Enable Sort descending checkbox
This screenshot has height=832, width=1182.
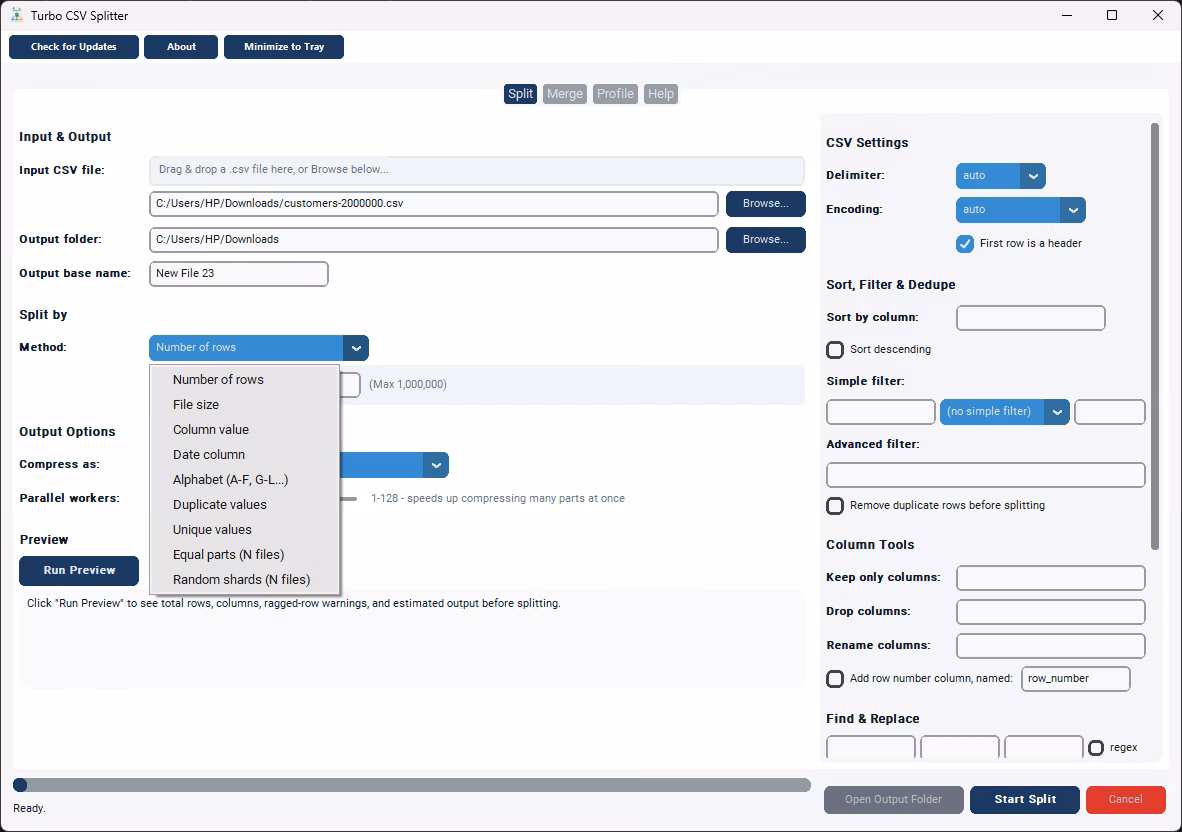tap(835, 350)
